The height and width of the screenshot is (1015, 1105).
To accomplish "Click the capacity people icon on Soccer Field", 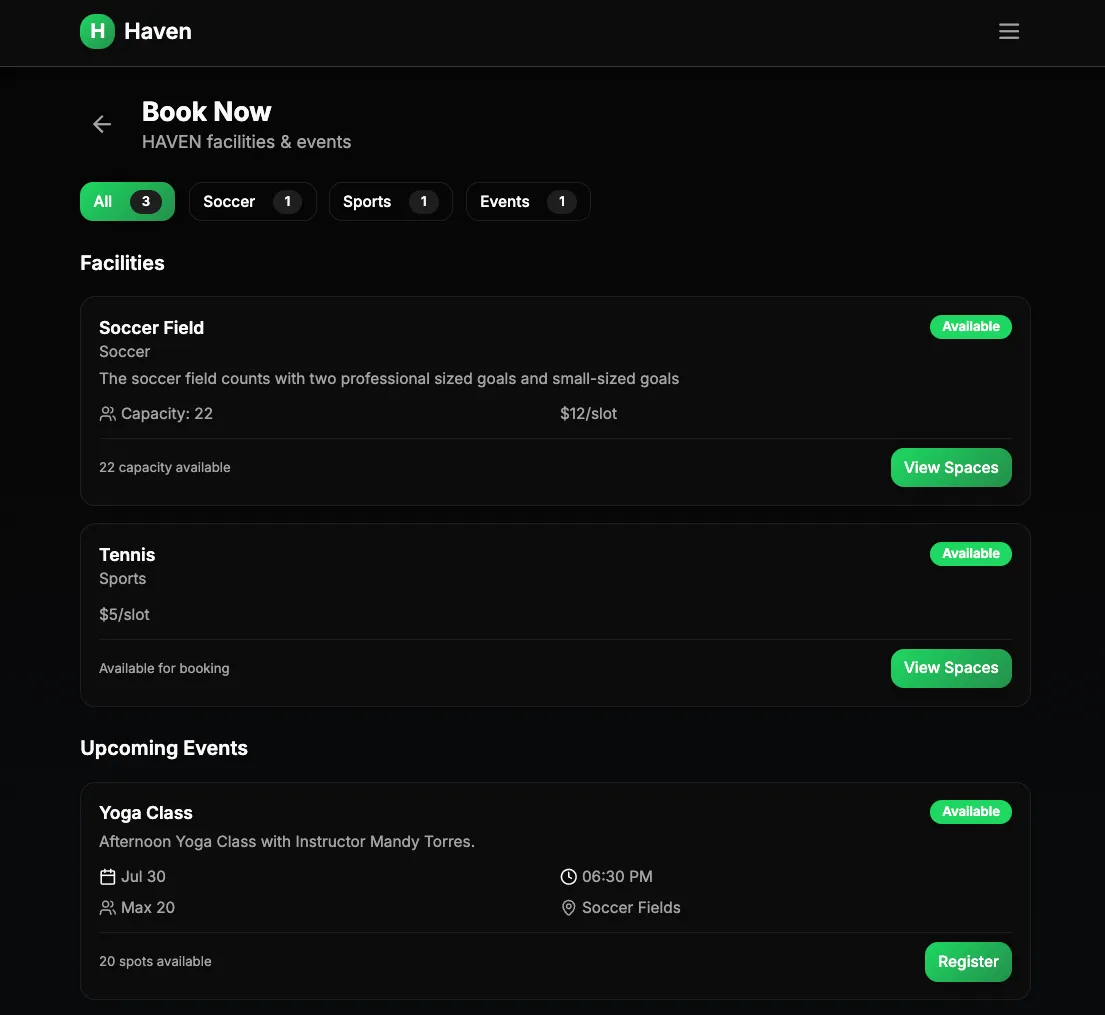I will 107,414.
